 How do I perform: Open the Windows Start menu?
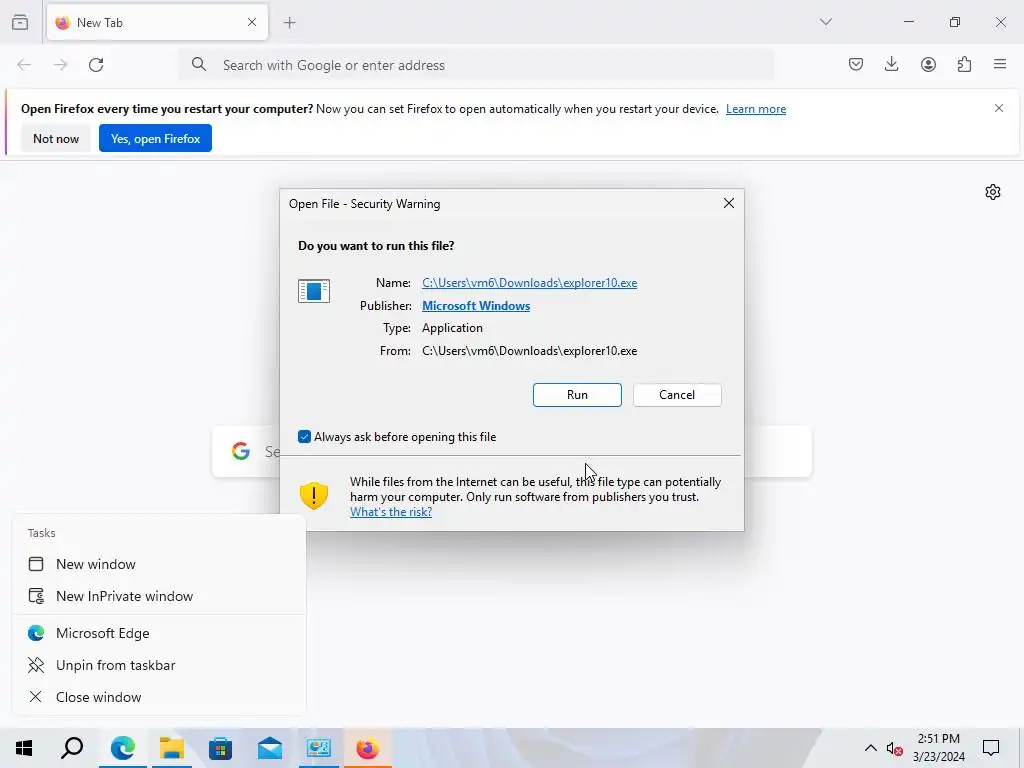pyautogui.click(x=24, y=748)
